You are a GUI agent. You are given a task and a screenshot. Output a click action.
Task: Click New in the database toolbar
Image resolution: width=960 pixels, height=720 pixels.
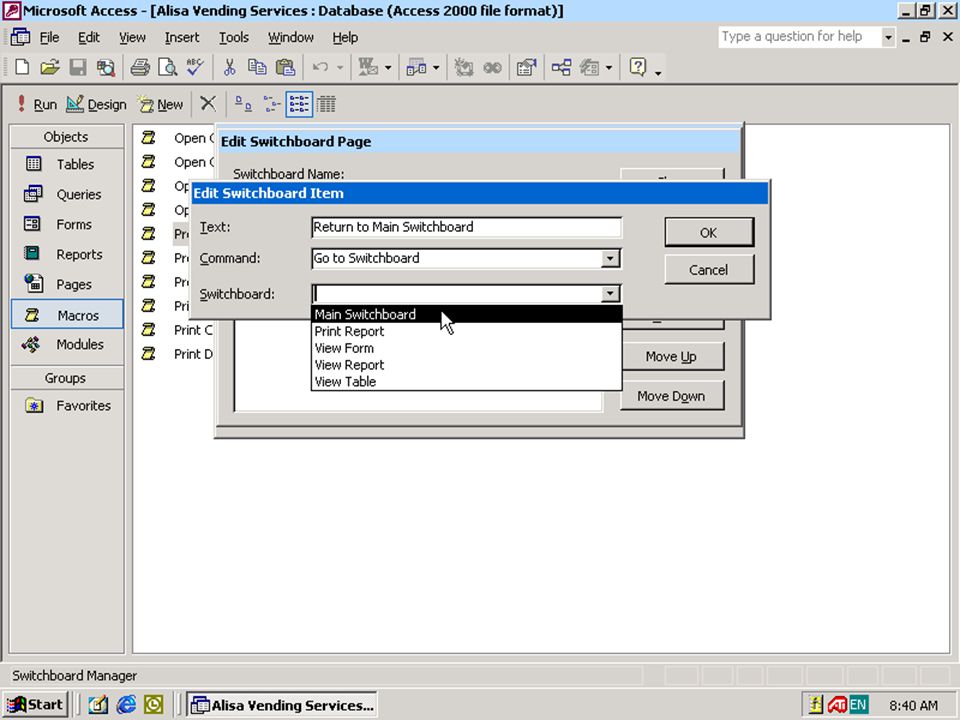coord(160,104)
